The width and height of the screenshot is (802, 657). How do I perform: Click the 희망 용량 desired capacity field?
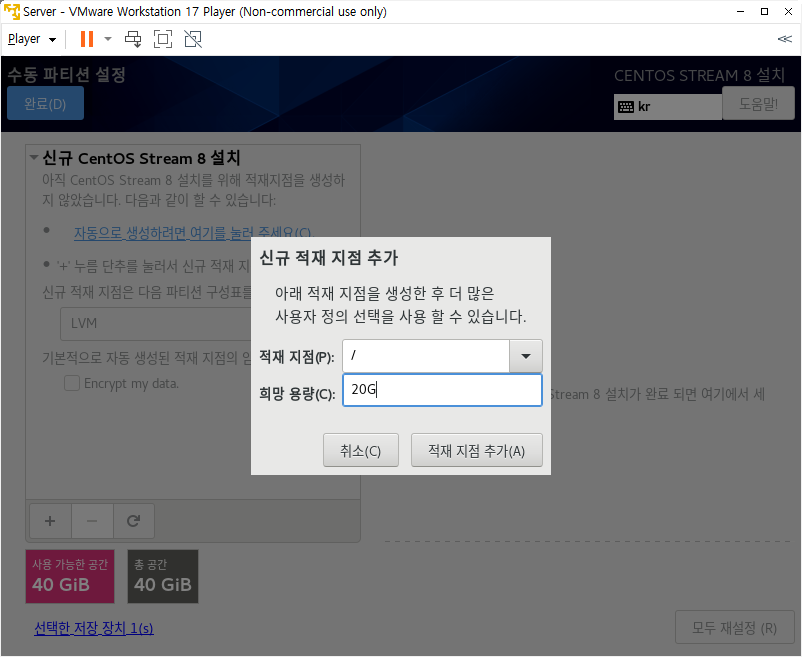tap(442, 390)
